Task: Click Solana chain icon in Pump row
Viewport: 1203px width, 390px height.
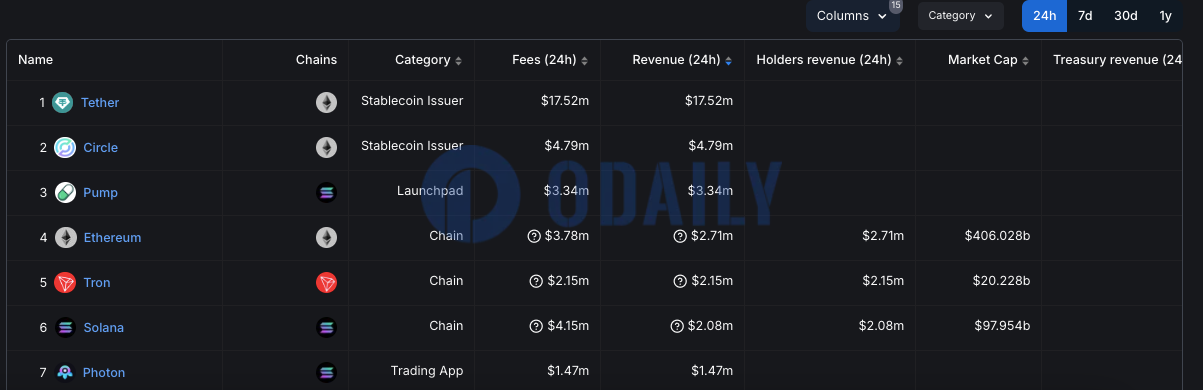Action: (326, 192)
